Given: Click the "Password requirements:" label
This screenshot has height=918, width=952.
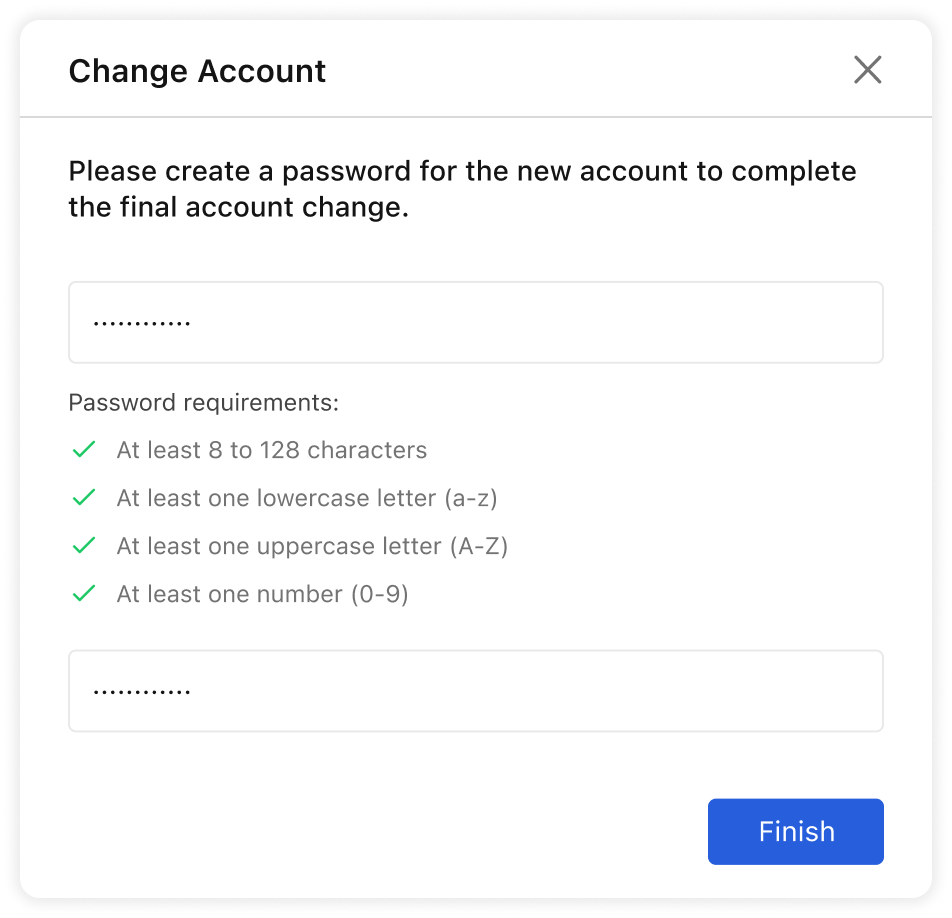Looking at the screenshot, I should pos(204,403).
